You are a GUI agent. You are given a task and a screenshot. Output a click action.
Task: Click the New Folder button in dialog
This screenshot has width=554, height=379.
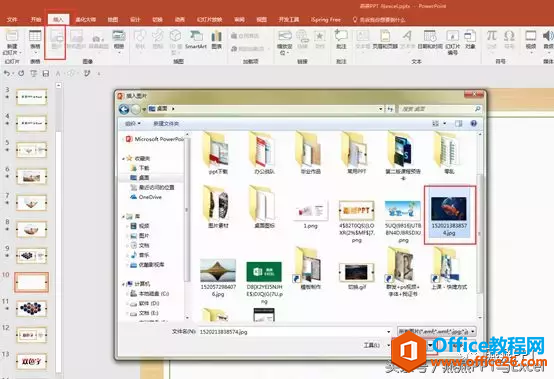tap(166, 124)
